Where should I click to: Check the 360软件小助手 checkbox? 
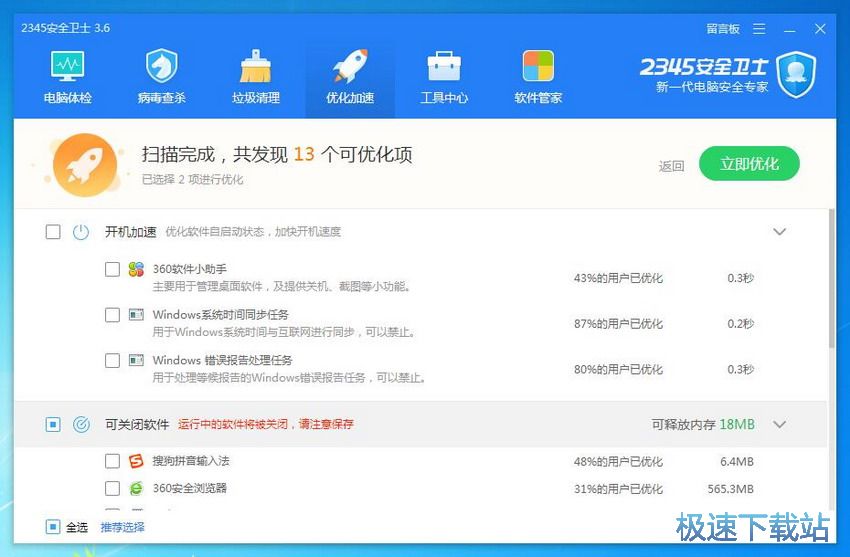coord(112,269)
